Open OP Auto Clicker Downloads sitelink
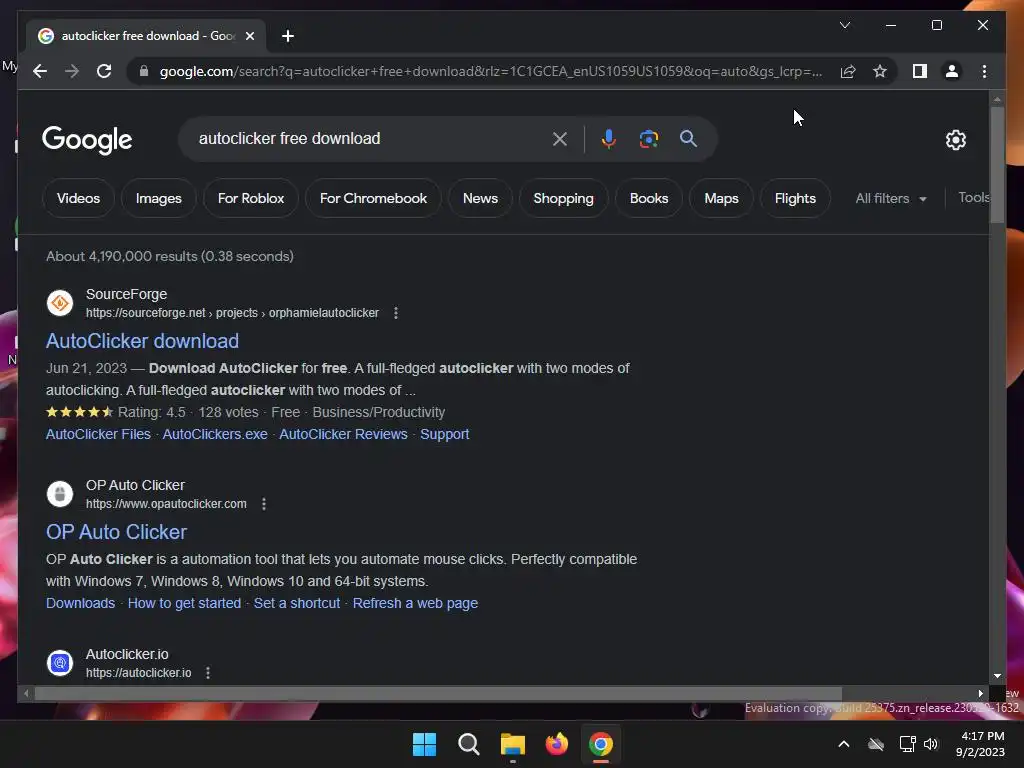Viewport: 1024px width, 768px height. click(x=80, y=603)
